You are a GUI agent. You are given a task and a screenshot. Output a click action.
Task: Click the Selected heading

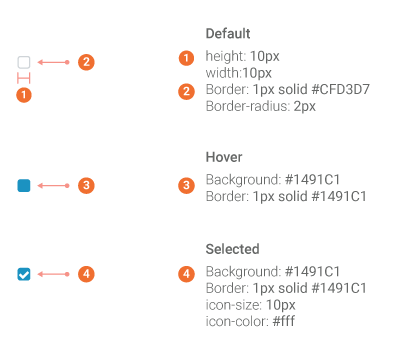232,249
